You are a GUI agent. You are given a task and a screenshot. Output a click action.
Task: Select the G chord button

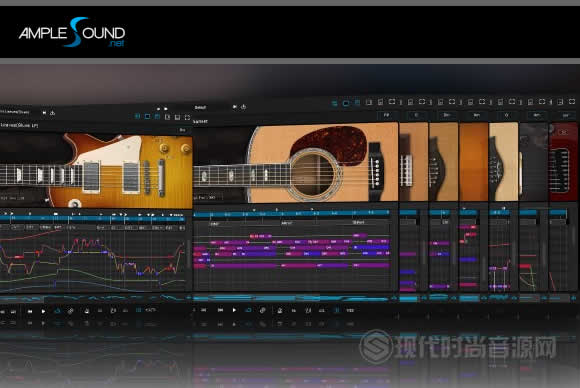506,116
